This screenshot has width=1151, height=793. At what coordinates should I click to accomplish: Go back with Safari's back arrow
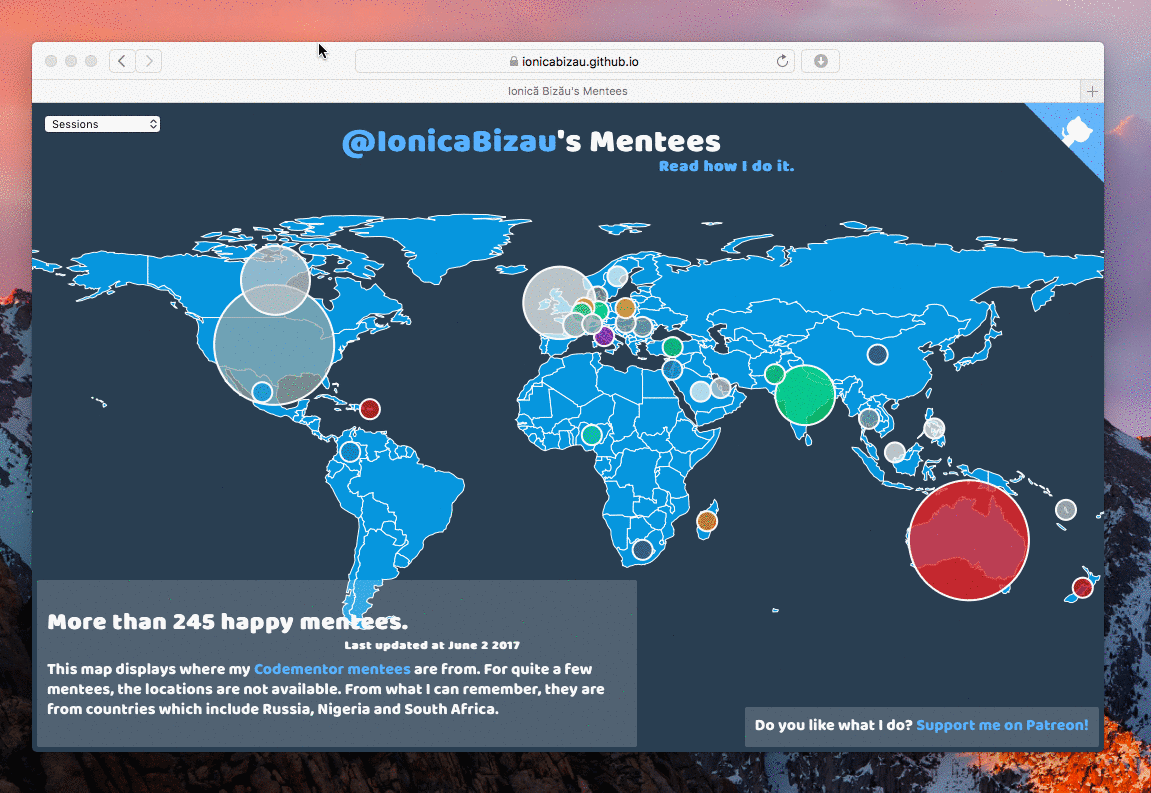[x=122, y=61]
